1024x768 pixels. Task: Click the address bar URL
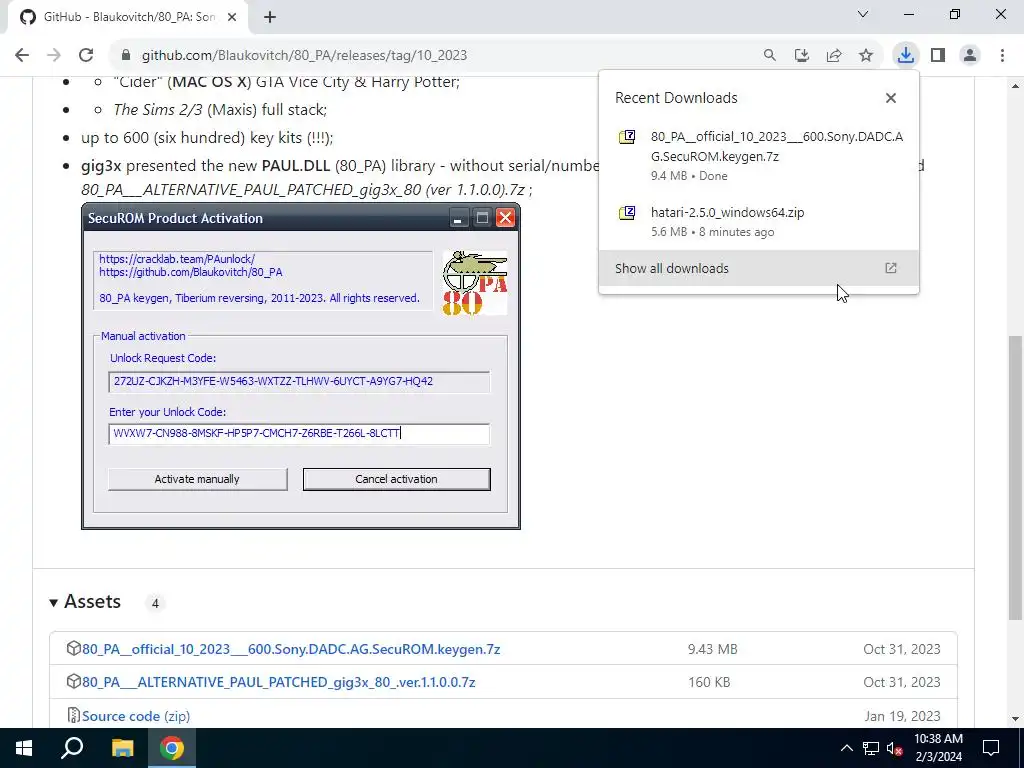[304, 56]
